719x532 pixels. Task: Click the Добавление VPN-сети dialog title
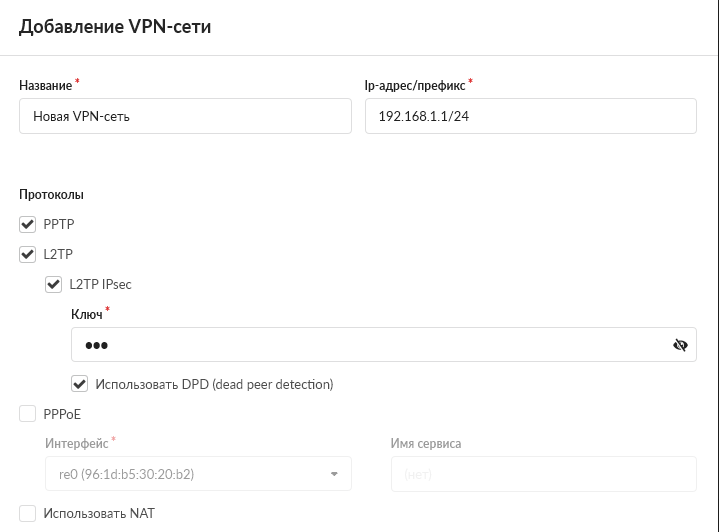pyautogui.click(x=115, y=27)
